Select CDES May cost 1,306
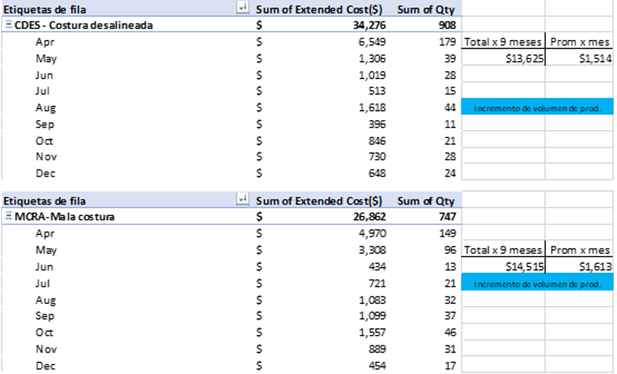Screen dimensions: 617x374 click(x=372, y=59)
